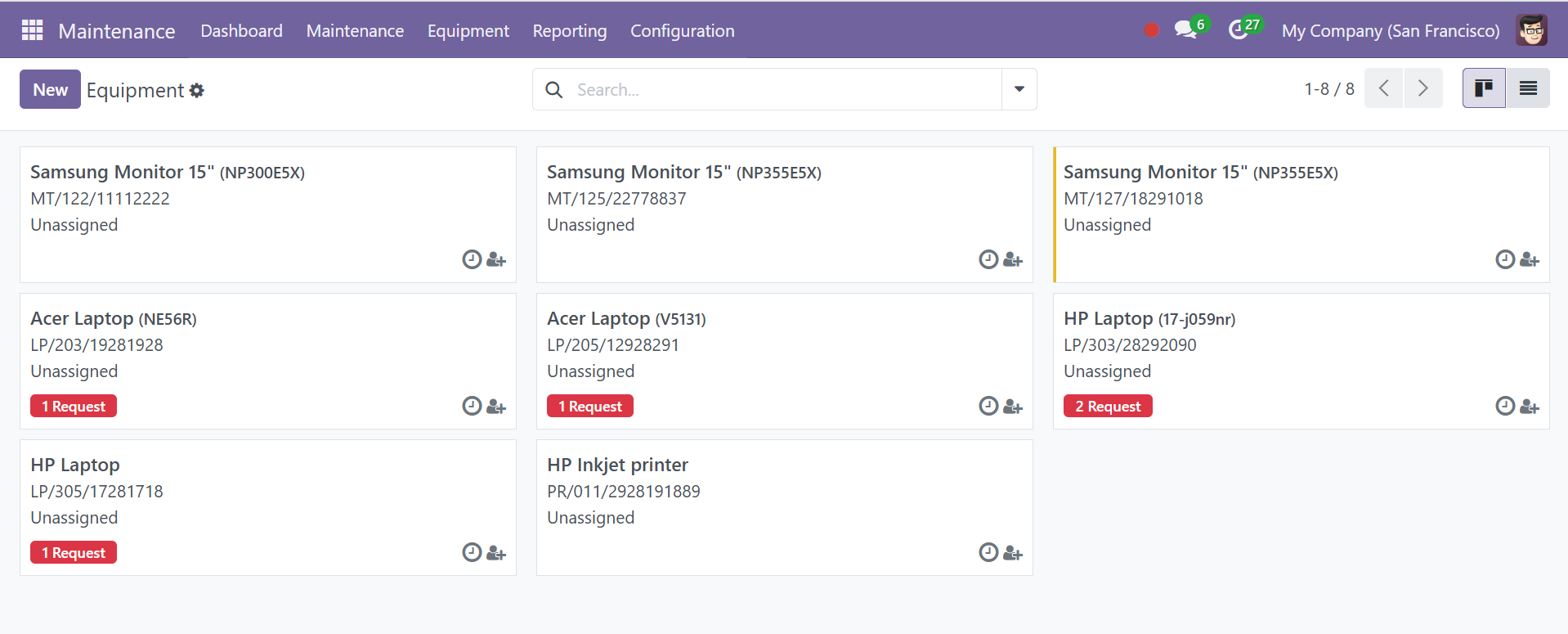Screen dimensions: 1568x634
Task: Go to the previous page arrow
Action: point(1384,88)
